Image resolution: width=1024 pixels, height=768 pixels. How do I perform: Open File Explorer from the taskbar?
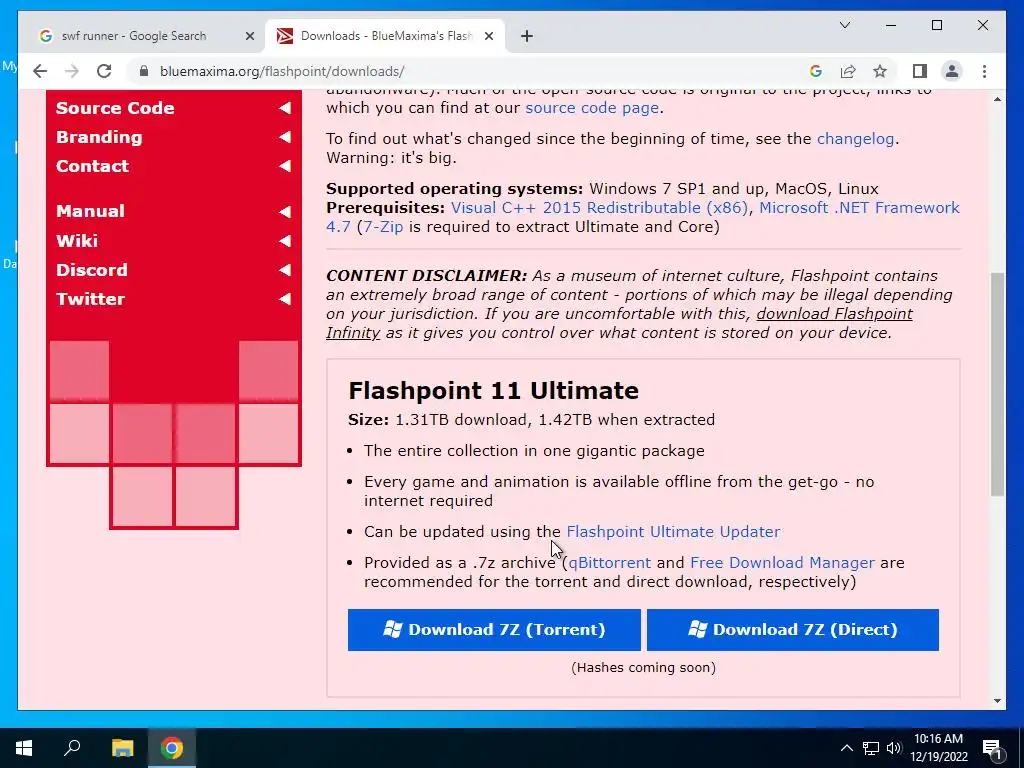[x=122, y=748]
